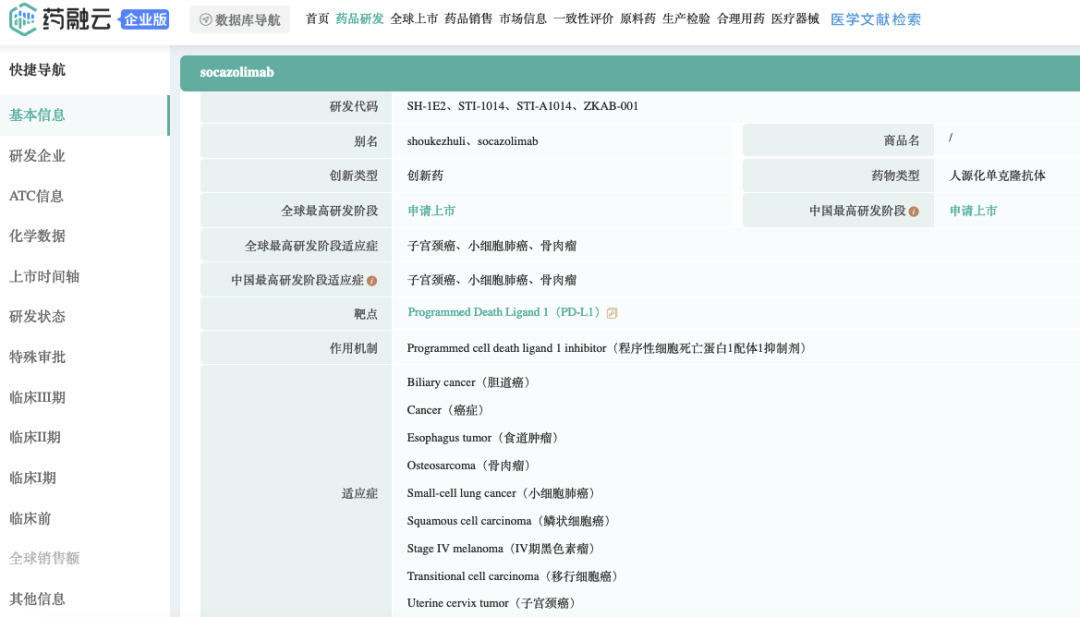
Task: Select the code text SH-1E2、STI-1014
Action: tap(456, 106)
